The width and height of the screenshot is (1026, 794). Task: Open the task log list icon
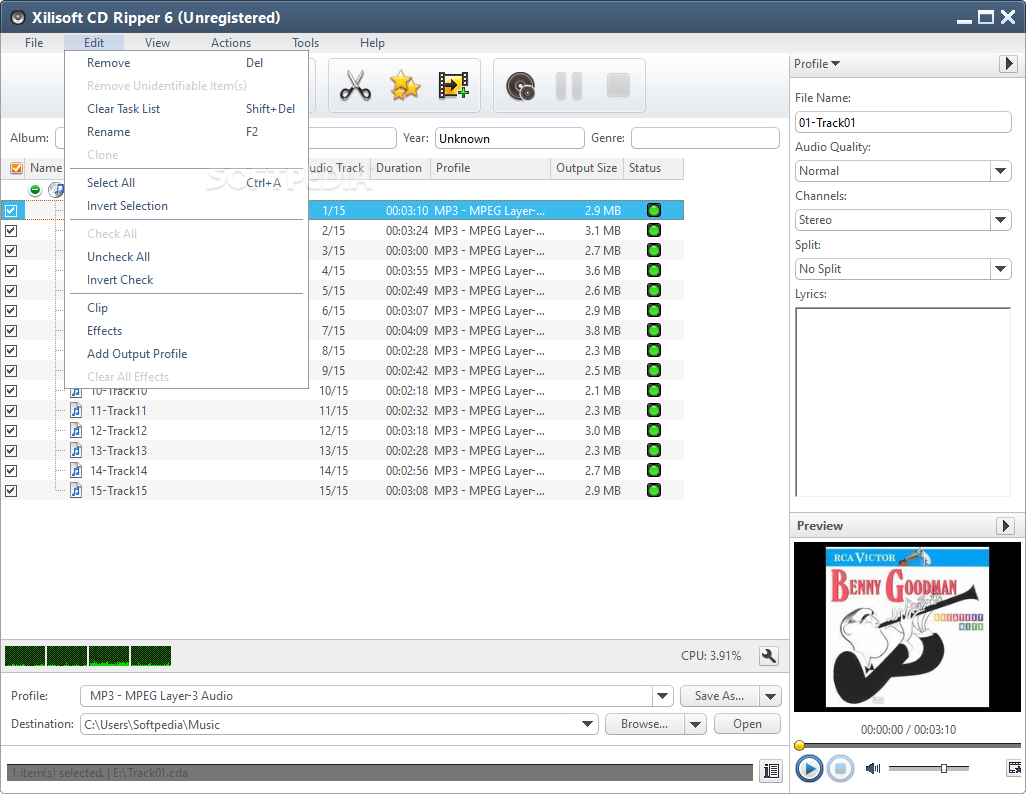[771, 771]
